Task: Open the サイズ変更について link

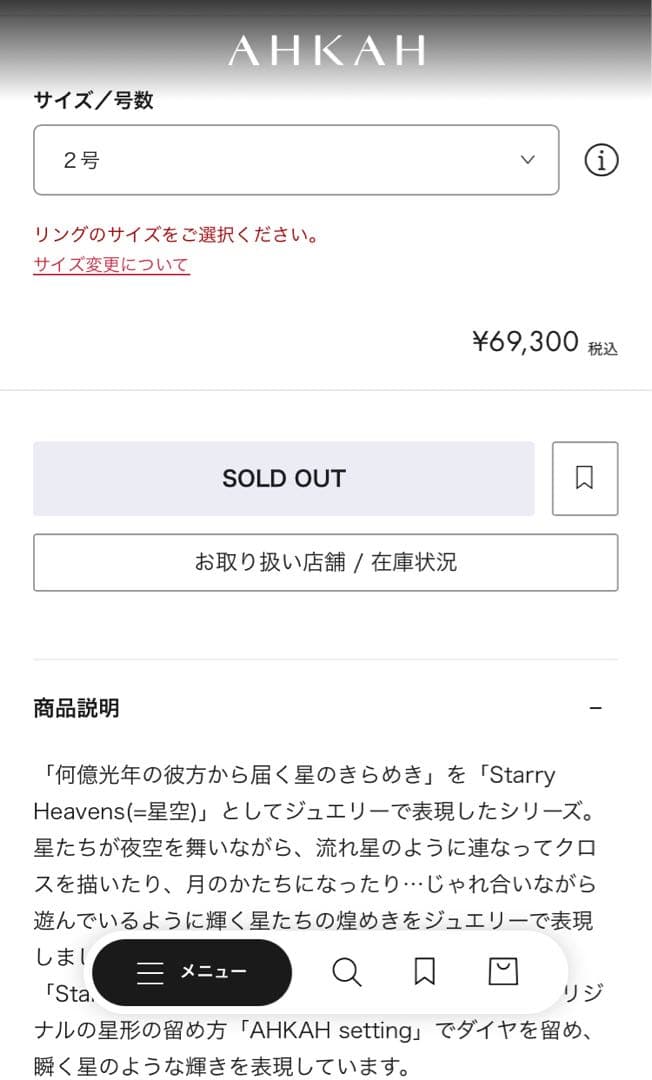Action: 110,265
